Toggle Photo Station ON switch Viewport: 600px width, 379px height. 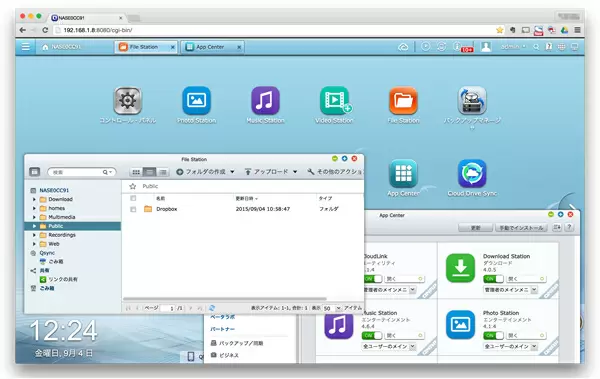(493, 335)
